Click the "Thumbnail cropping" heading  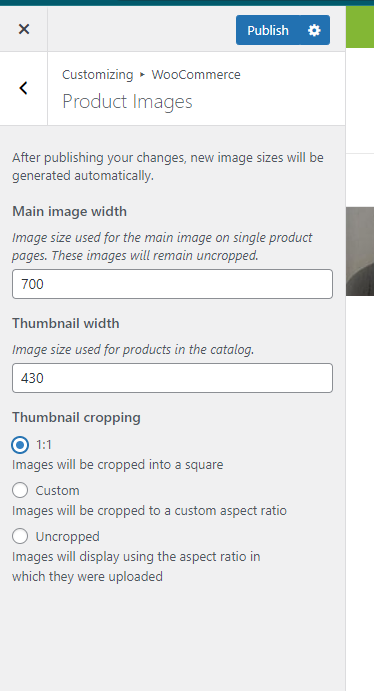(x=76, y=417)
